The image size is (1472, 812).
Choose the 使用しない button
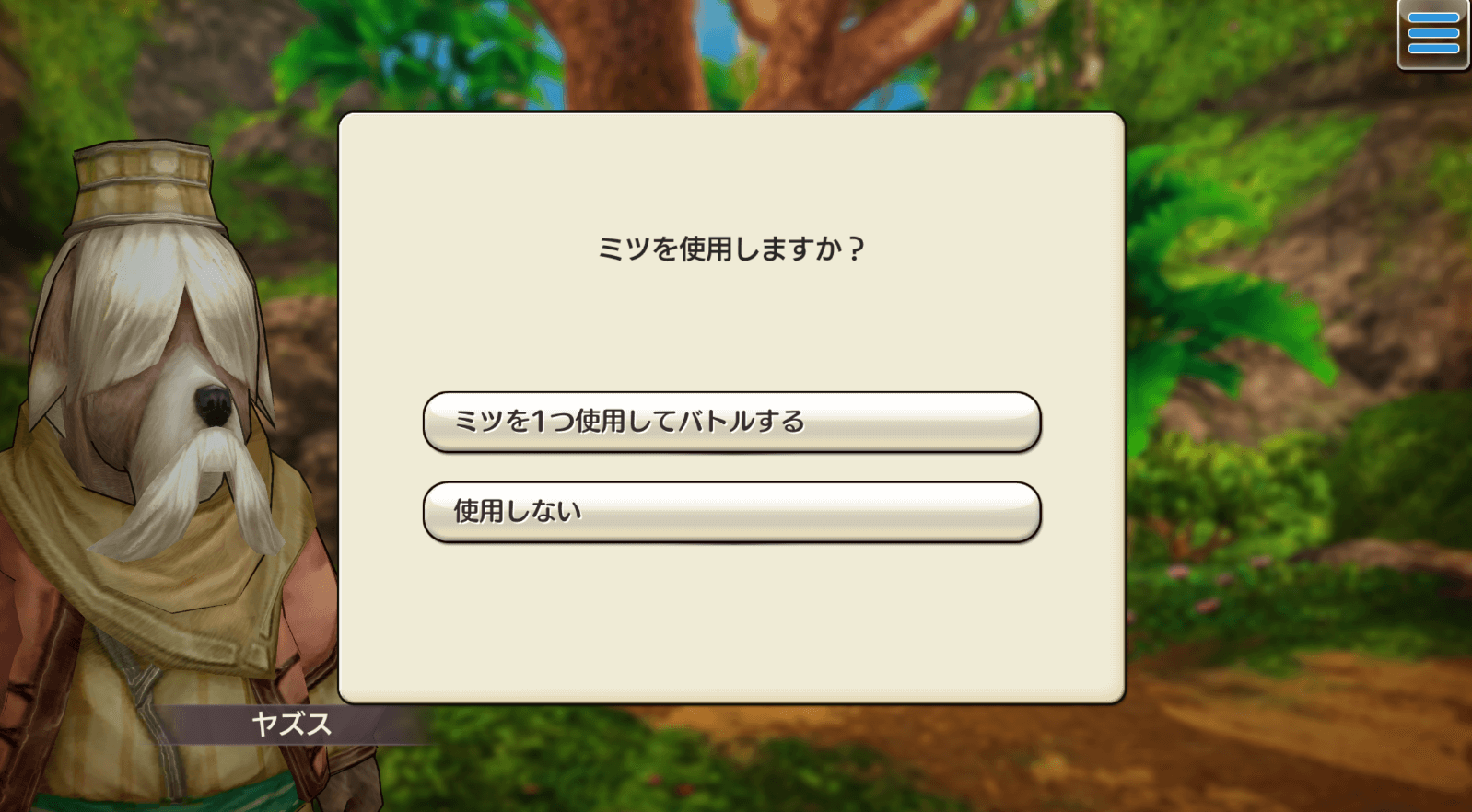[731, 512]
